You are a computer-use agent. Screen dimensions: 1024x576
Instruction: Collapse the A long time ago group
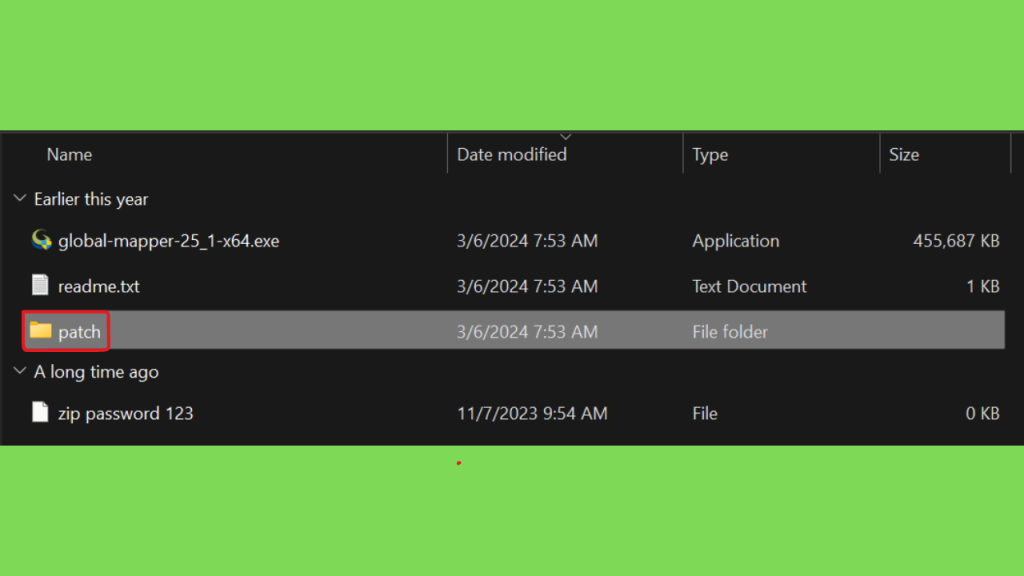pyautogui.click(x=20, y=371)
